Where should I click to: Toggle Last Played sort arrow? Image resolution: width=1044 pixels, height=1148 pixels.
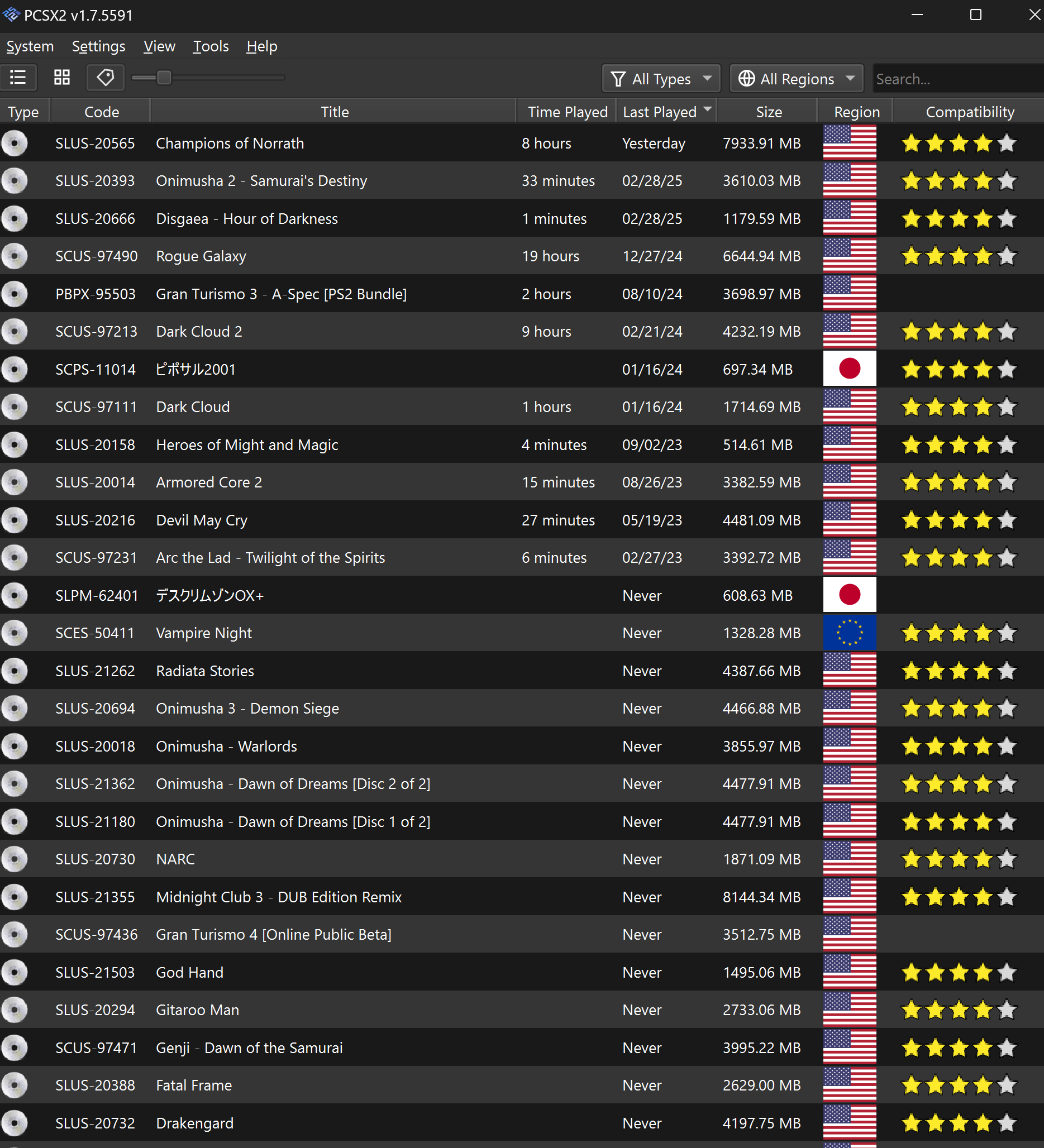708,108
